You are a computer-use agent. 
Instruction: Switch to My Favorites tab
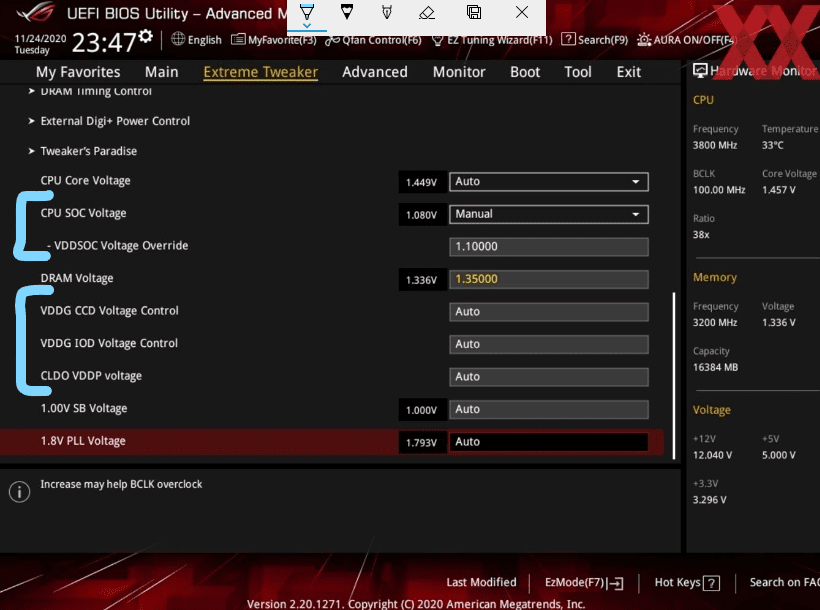pyautogui.click(x=78, y=72)
